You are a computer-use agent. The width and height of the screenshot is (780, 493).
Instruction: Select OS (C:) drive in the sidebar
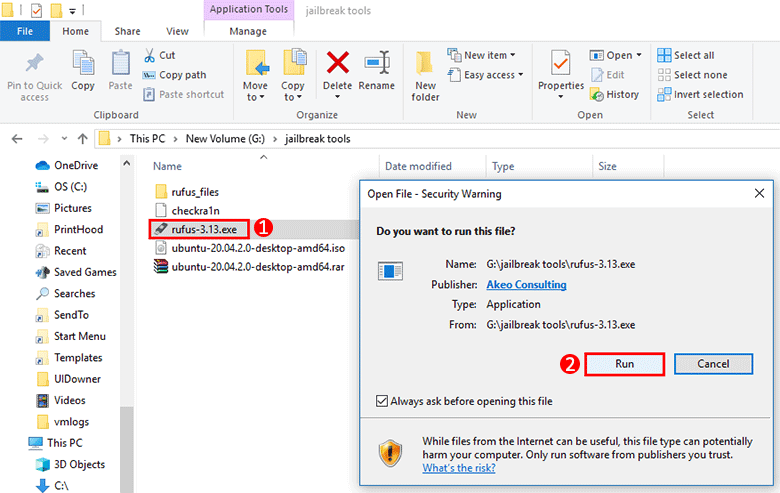pos(61,187)
